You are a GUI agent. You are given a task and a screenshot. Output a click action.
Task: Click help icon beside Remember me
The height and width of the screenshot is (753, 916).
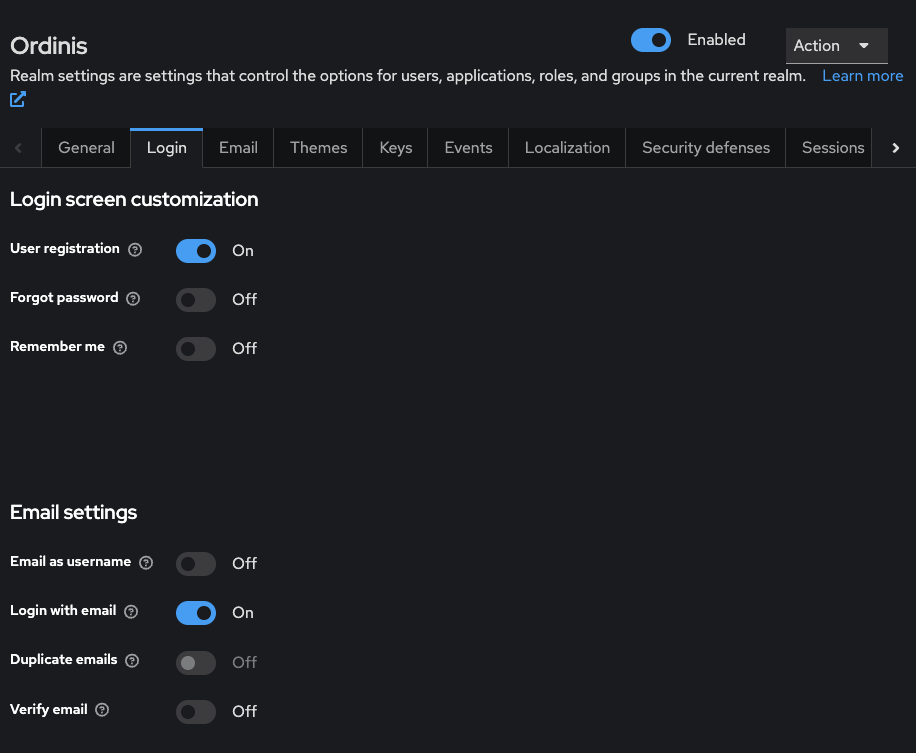pyautogui.click(x=120, y=348)
